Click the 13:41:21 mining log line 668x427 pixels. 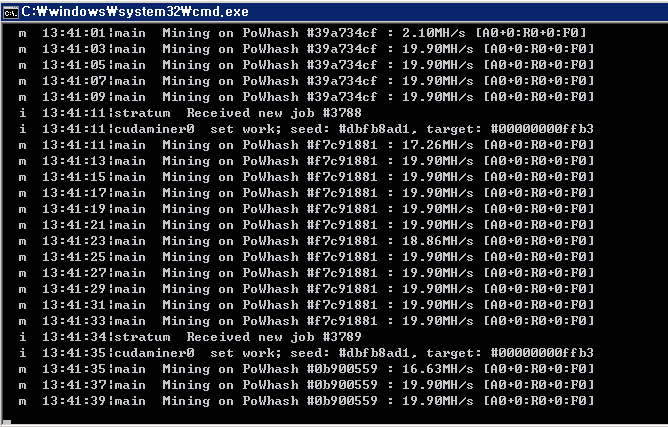306,225
